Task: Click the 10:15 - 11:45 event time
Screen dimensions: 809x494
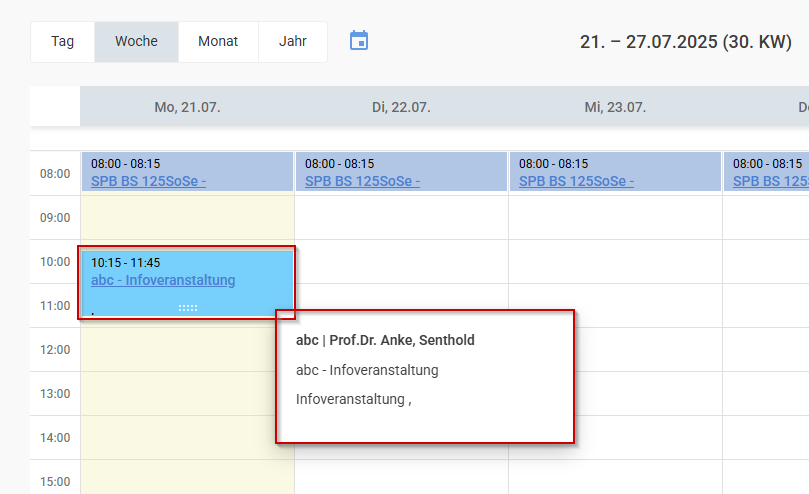Action: click(125, 263)
